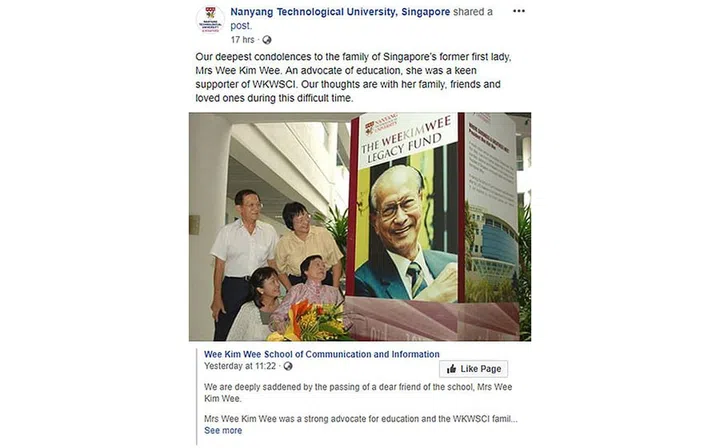Like the Wee Kim Wee School page
The height and width of the screenshot is (448, 720).
coord(473,369)
